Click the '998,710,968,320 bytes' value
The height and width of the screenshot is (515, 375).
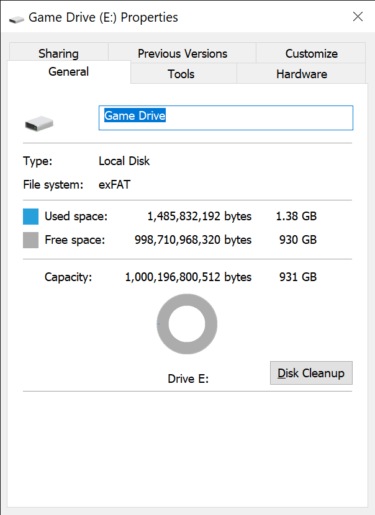pos(193,240)
